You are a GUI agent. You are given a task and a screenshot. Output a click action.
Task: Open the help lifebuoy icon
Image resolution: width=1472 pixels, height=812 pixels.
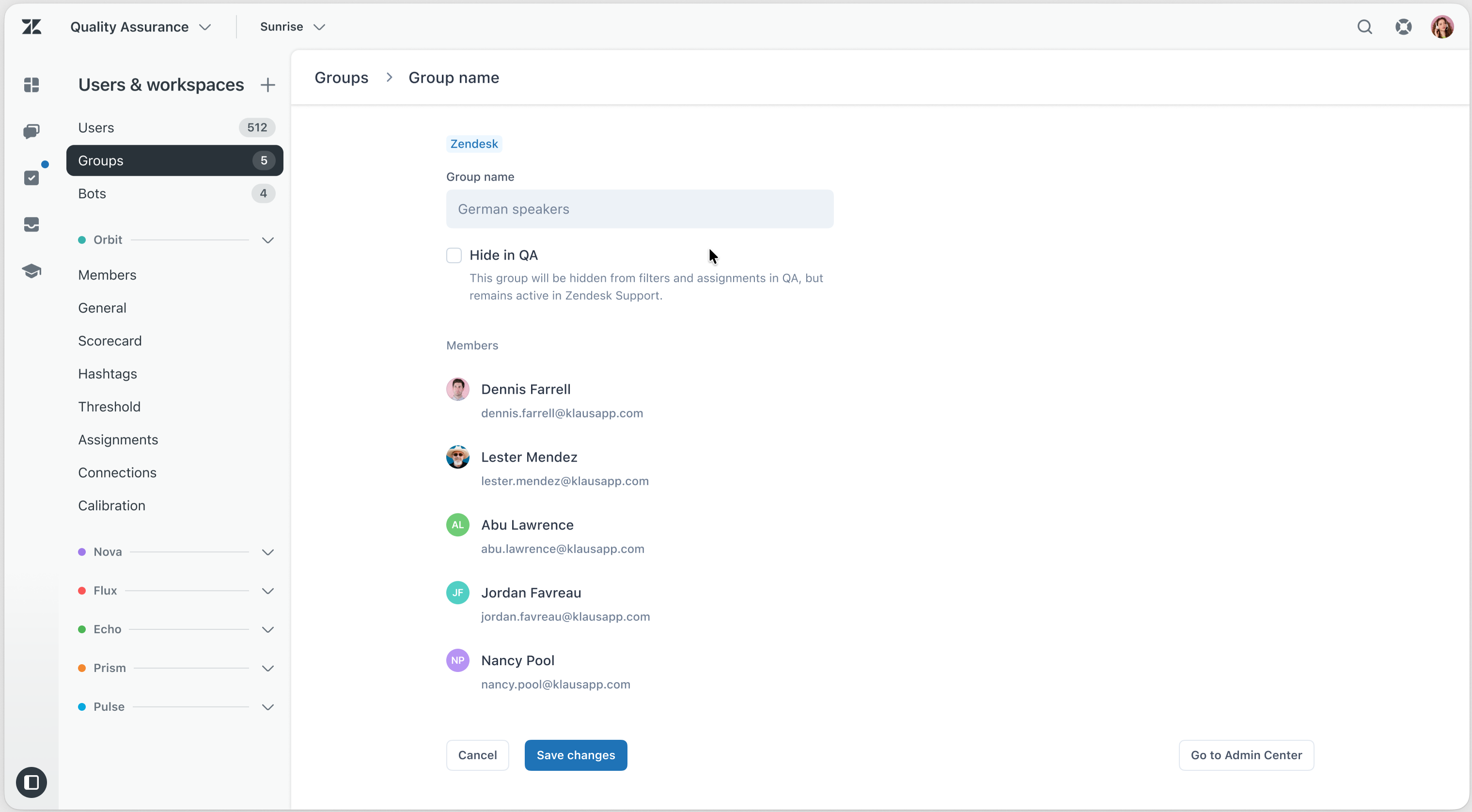[1403, 27]
